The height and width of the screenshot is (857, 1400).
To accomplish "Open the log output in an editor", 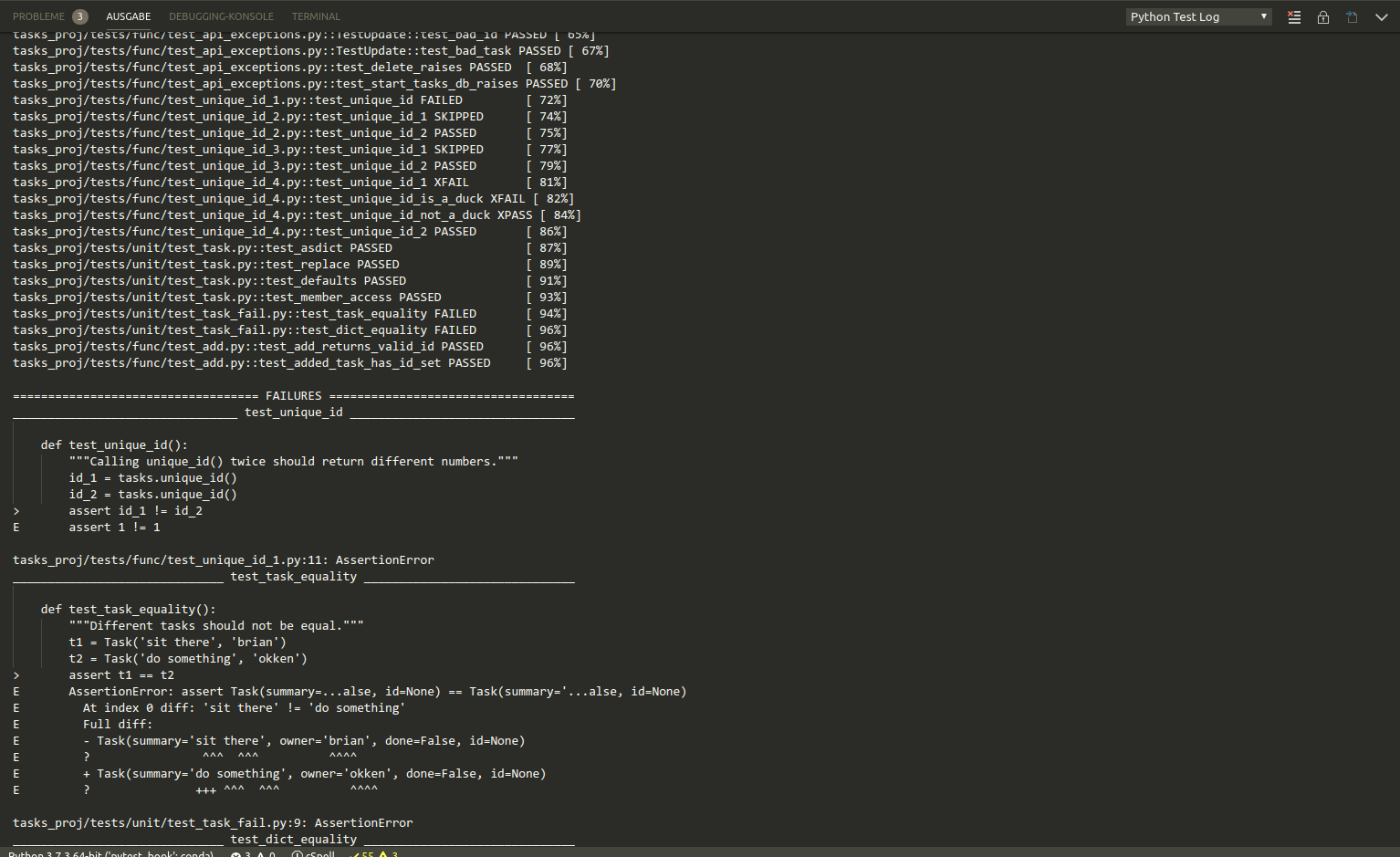I will (1352, 16).
